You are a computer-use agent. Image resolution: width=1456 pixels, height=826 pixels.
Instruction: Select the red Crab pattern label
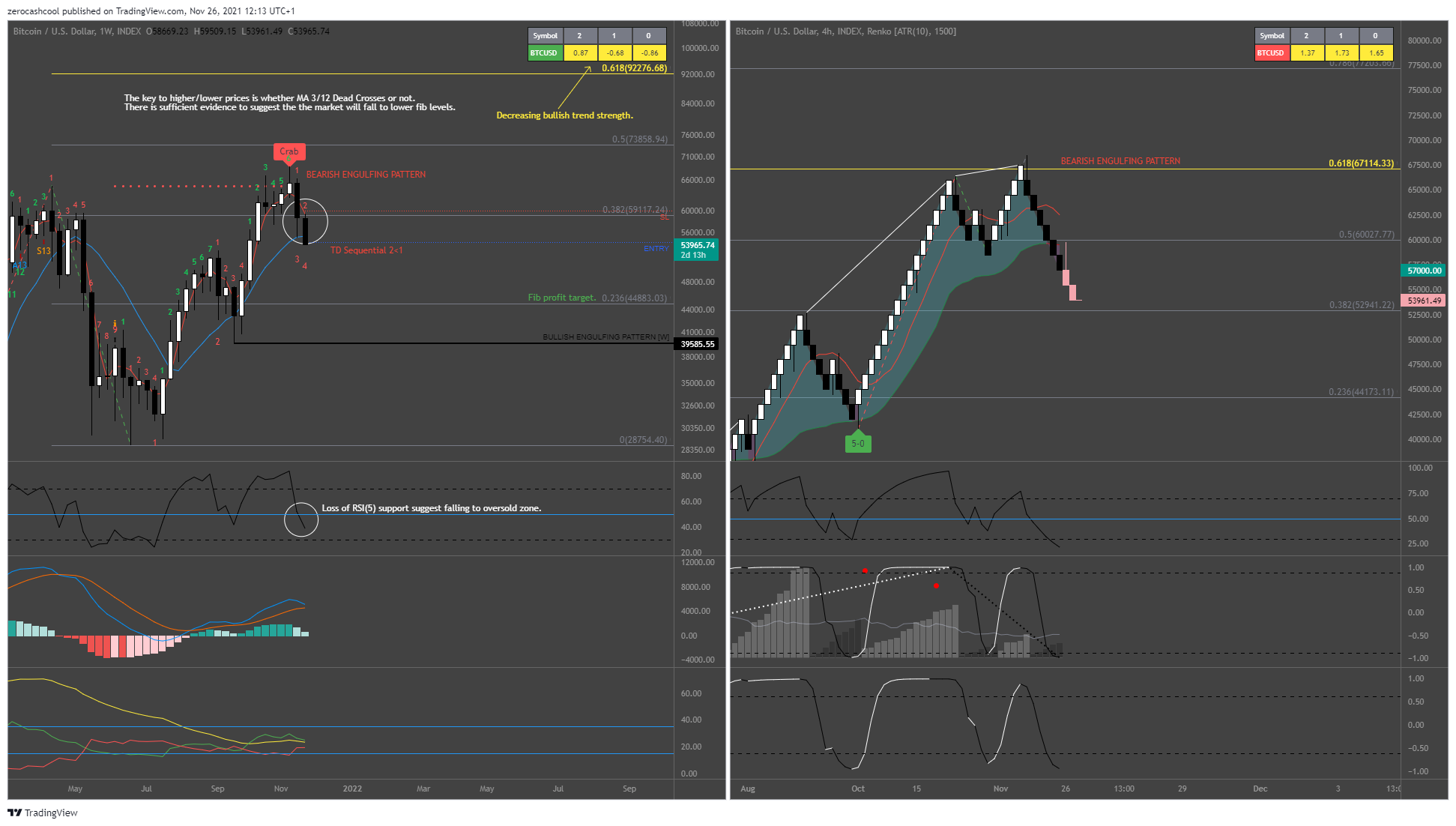[289, 151]
